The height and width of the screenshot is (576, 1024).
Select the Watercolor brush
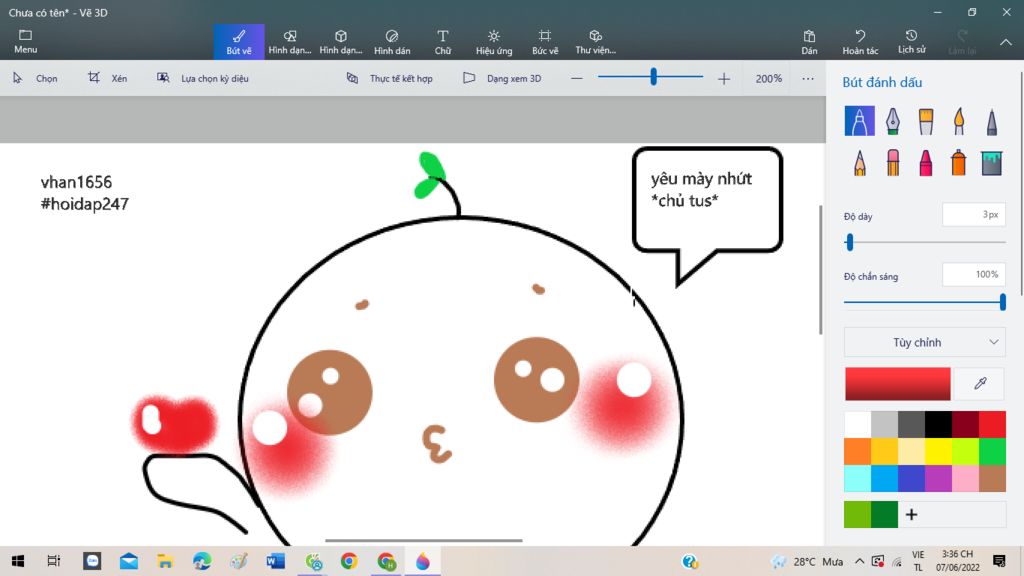coord(959,121)
